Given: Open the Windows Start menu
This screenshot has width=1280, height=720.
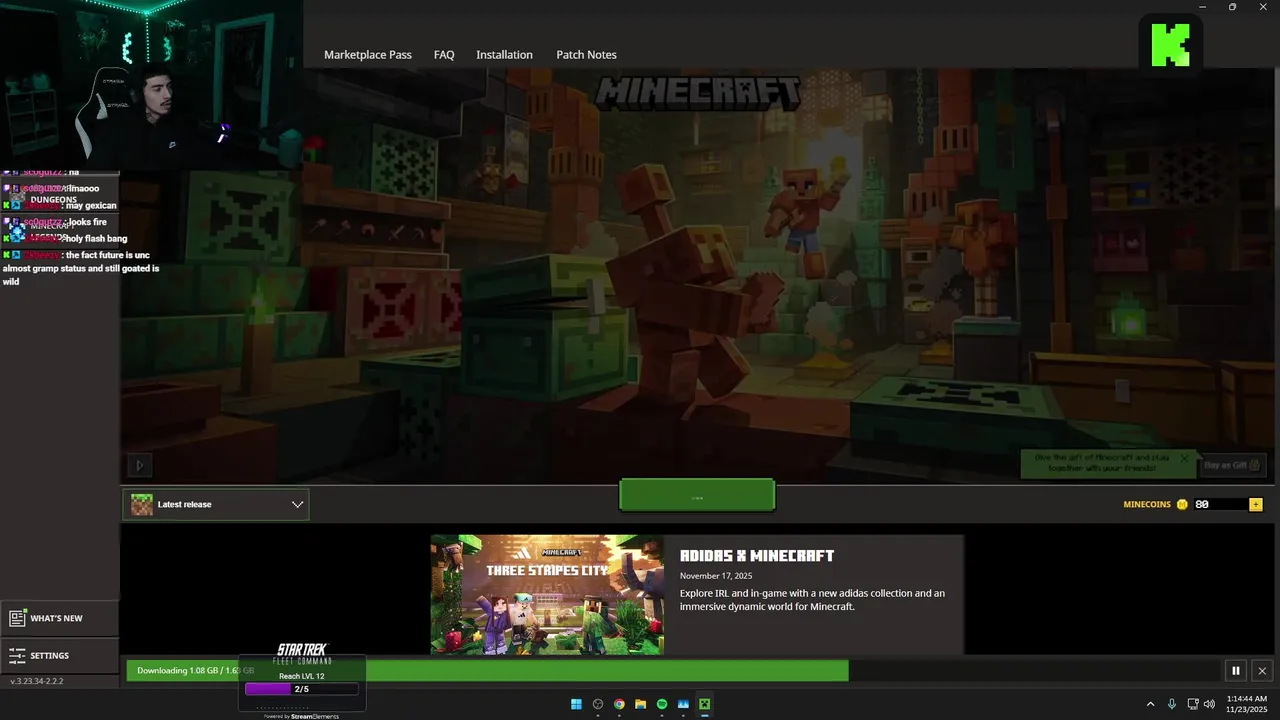Looking at the screenshot, I should 576,704.
